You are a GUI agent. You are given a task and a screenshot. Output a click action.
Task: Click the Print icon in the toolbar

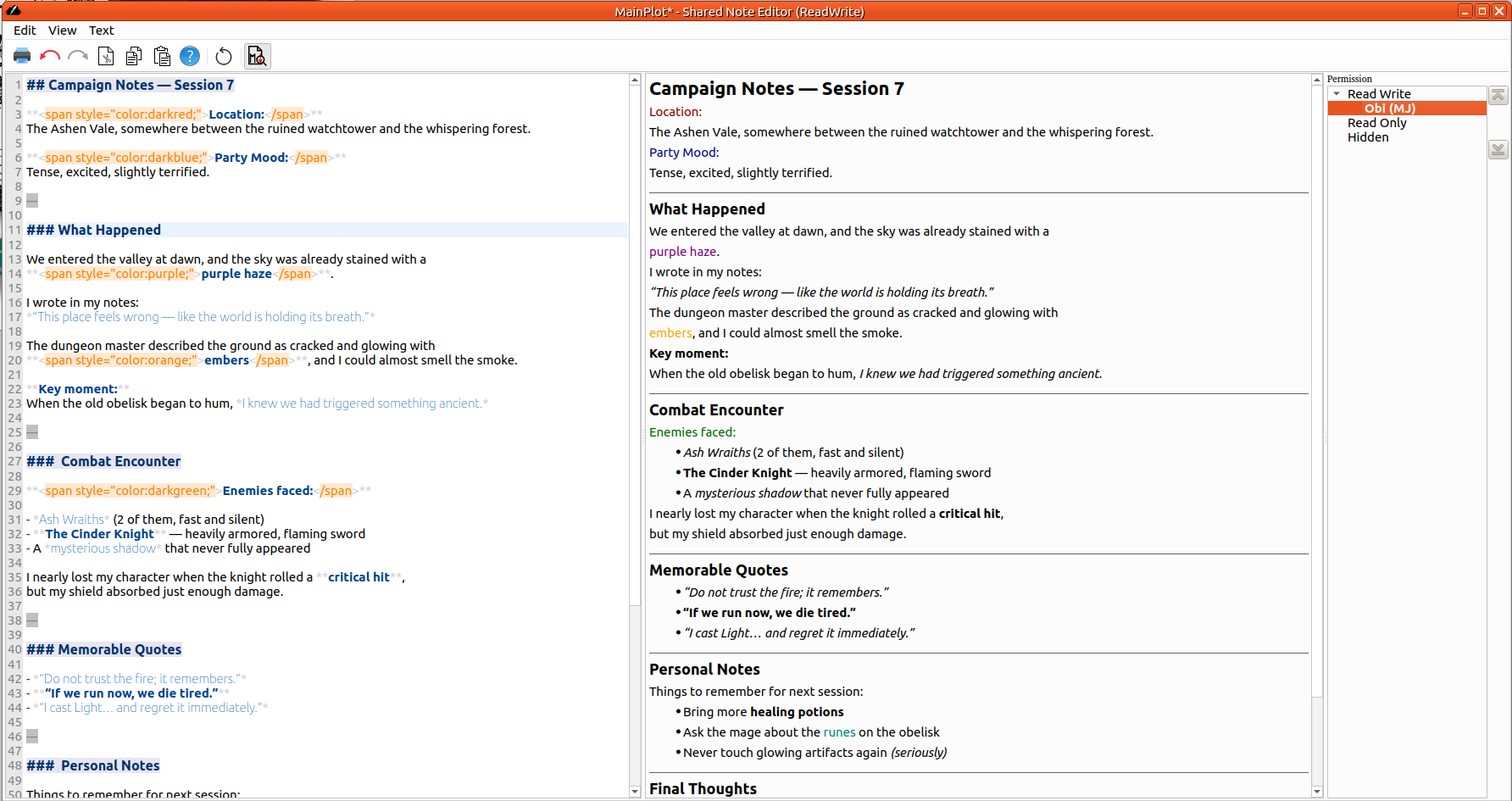point(22,57)
